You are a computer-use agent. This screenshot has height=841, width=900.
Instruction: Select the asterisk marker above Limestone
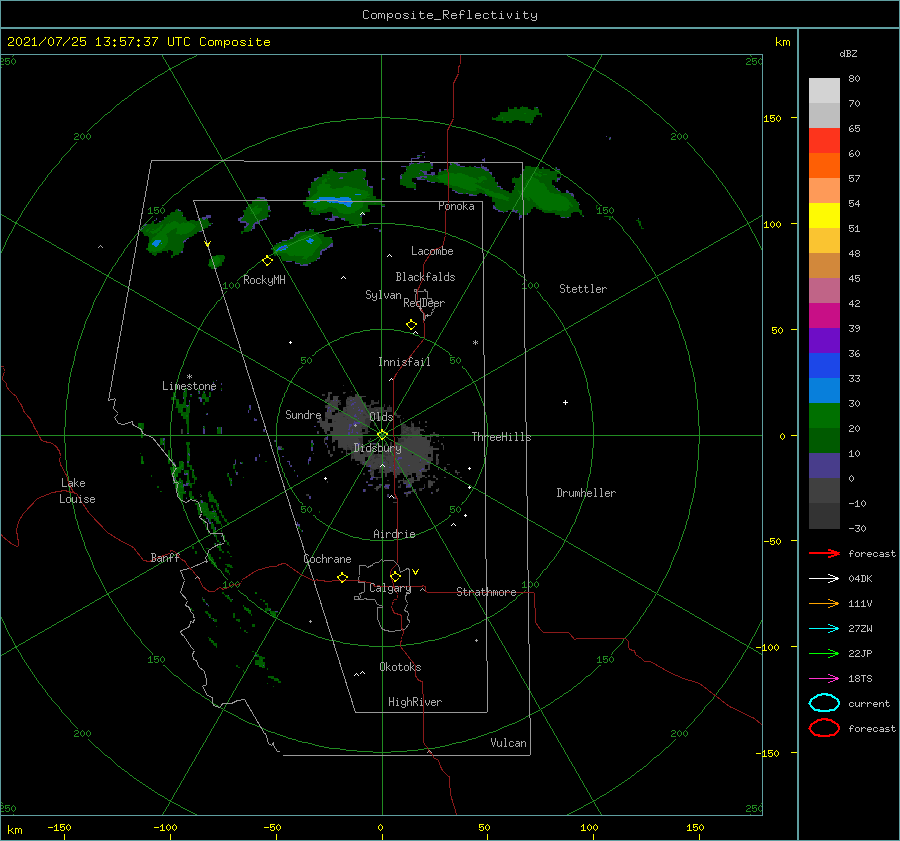click(189, 377)
